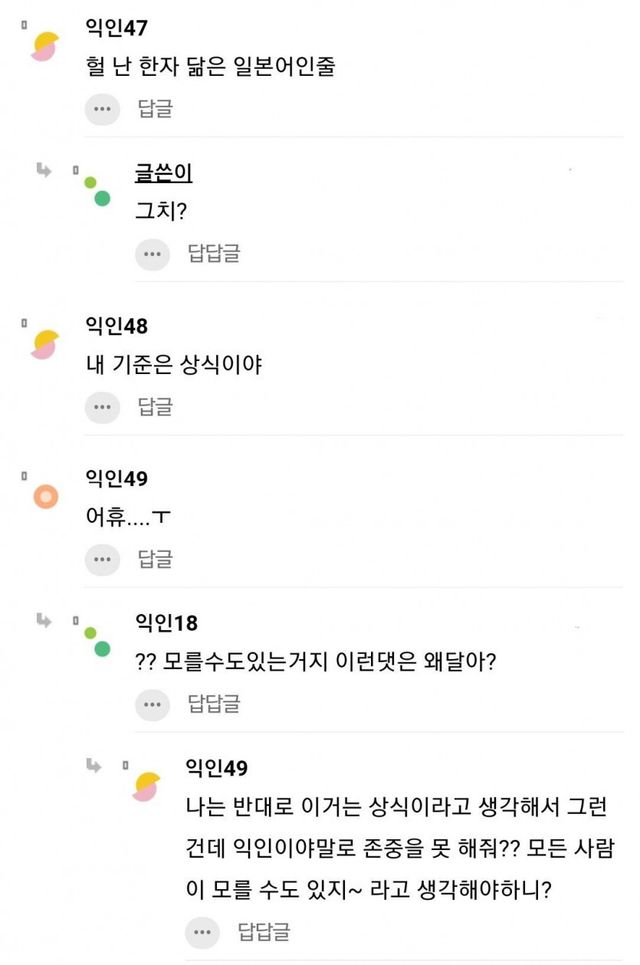Click 익인48's profile avatar
Screen dimensions: 640x965
[45, 344]
